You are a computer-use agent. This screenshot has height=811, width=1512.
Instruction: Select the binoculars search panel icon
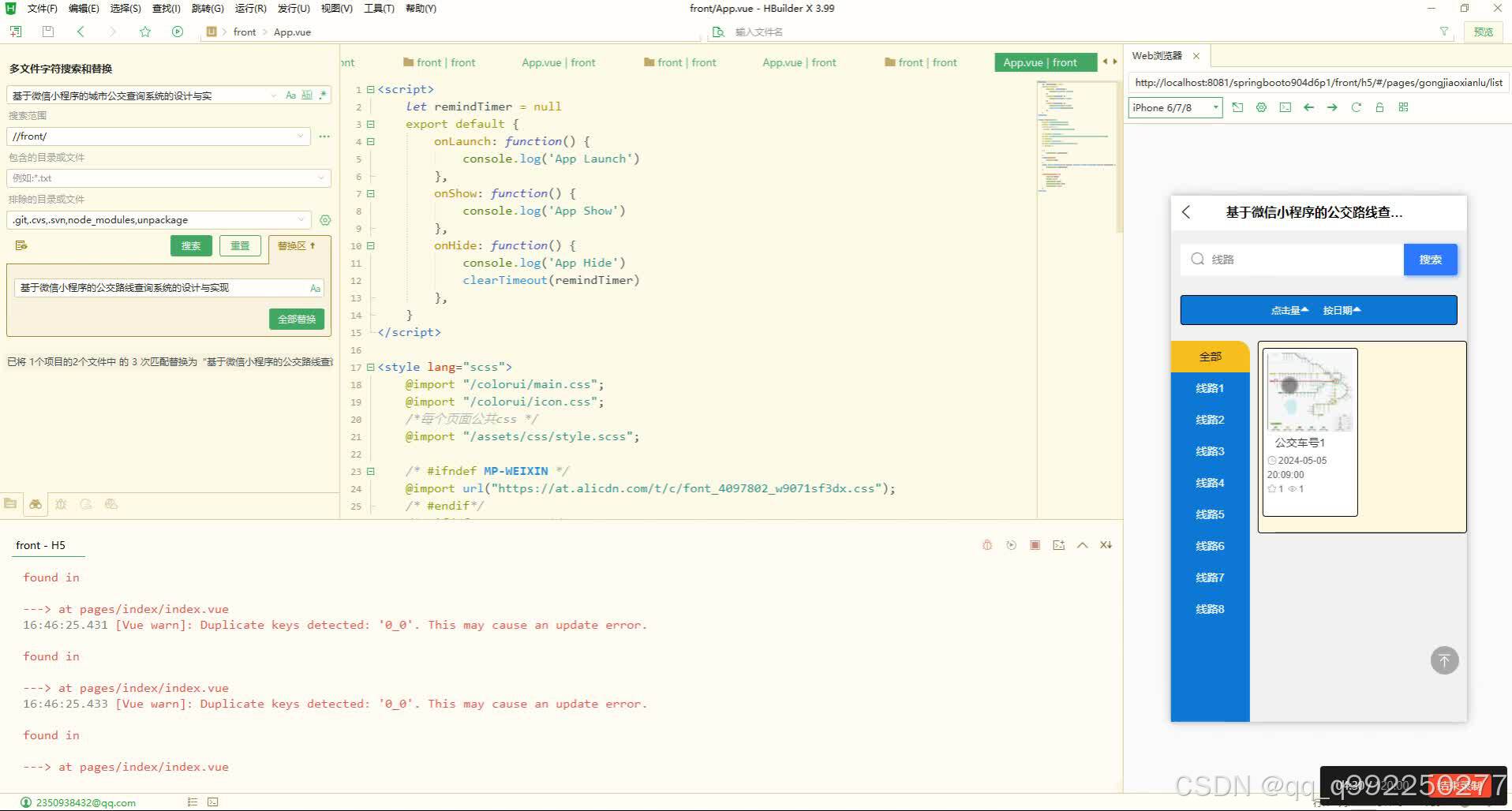(36, 503)
